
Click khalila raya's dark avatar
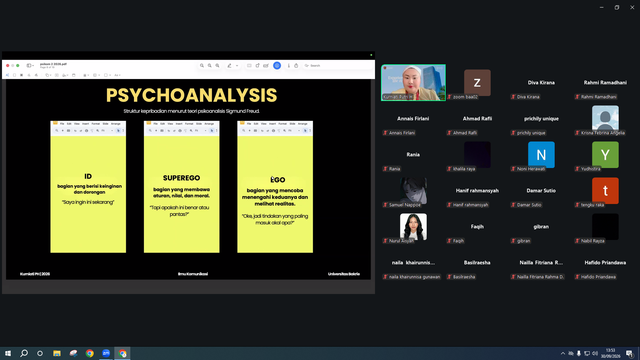[477, 155]
